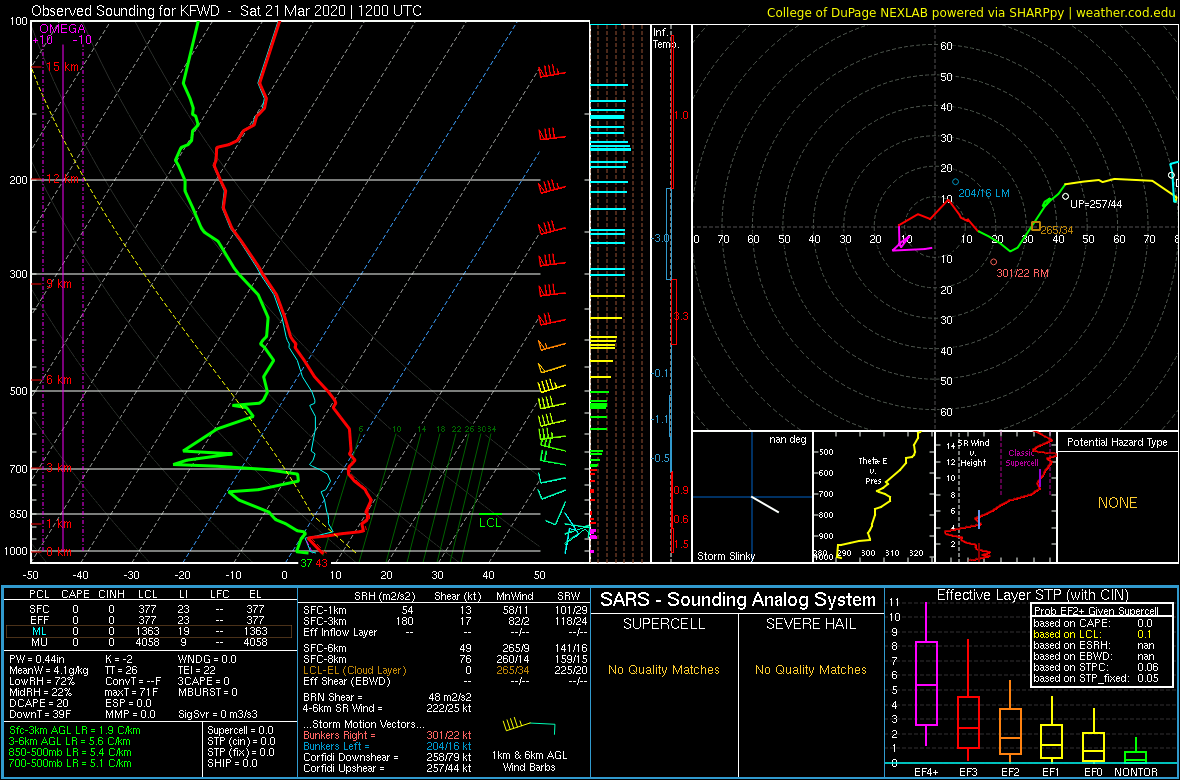Click the green NONTOR box plot
Image resolution: width=1180 pixels, height=780 pixels.
tap(1138, 751)
